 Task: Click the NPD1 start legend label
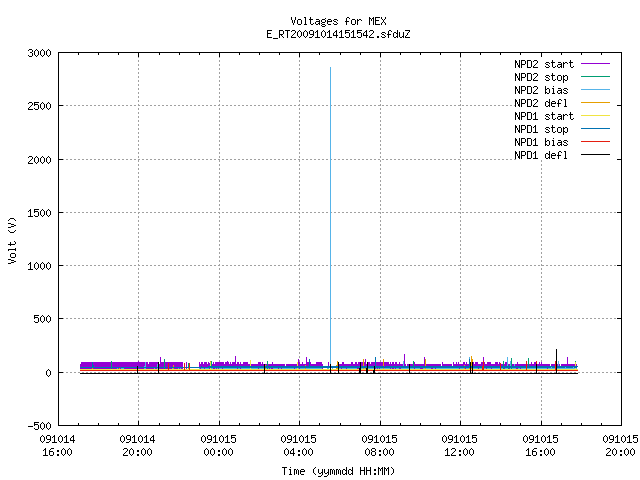[544, 116]
